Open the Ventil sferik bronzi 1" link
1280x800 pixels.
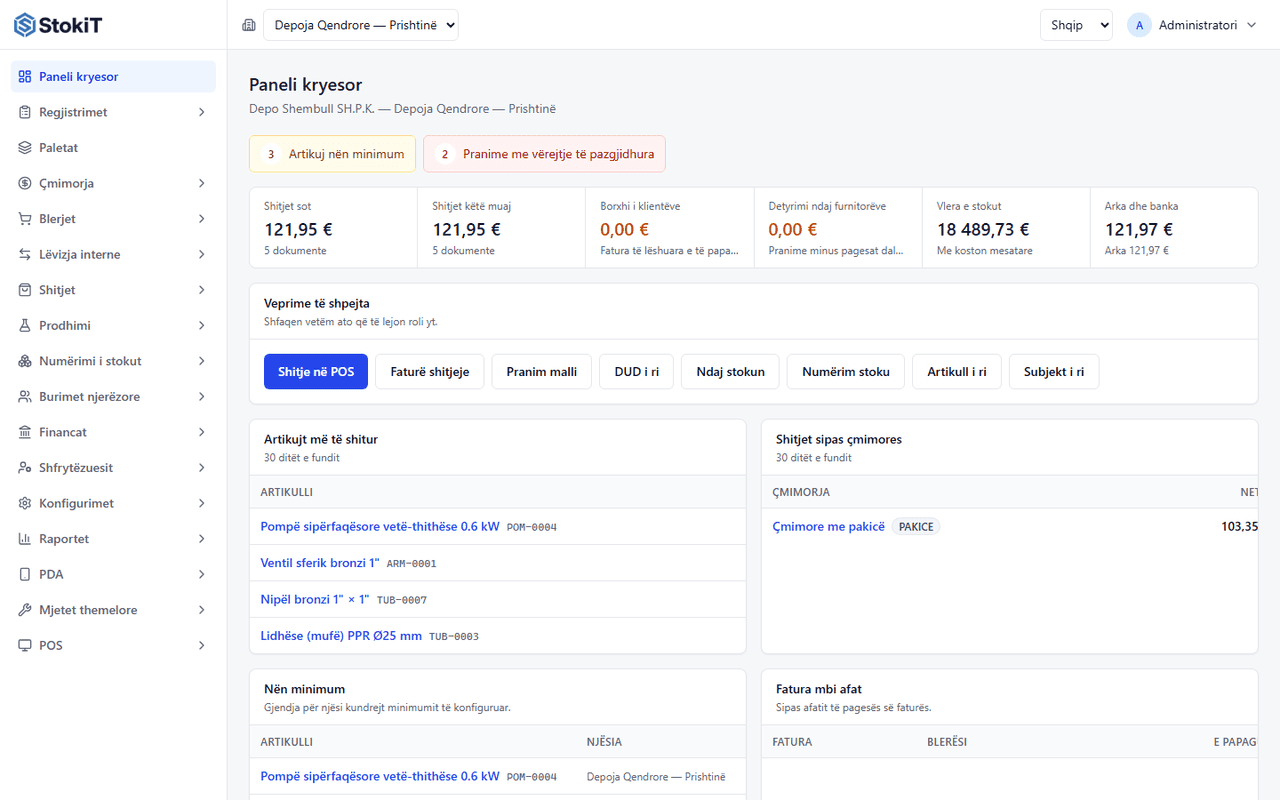(320, 563)
